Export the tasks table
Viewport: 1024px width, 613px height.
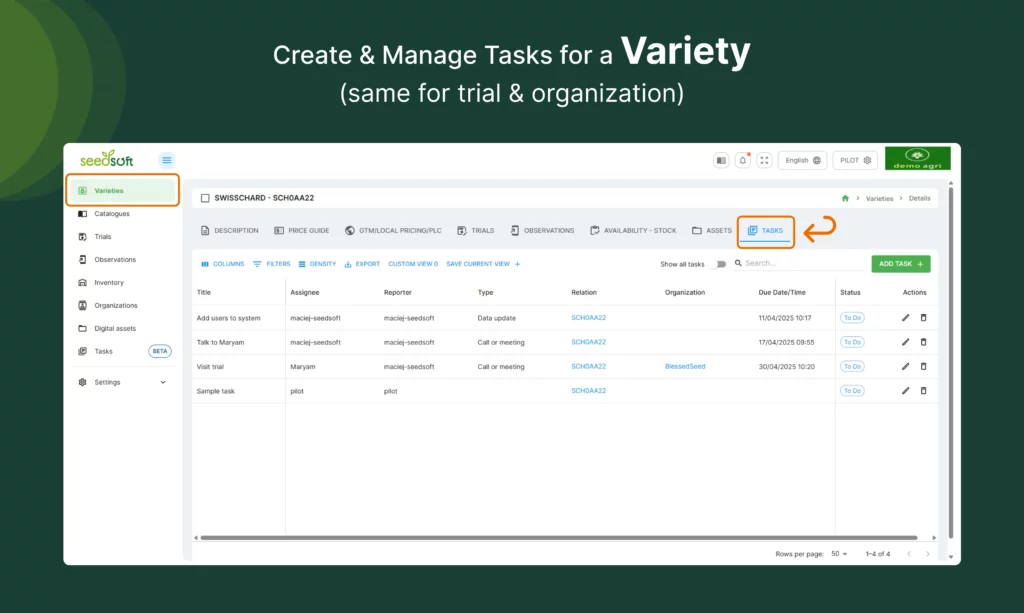[362, 264]
